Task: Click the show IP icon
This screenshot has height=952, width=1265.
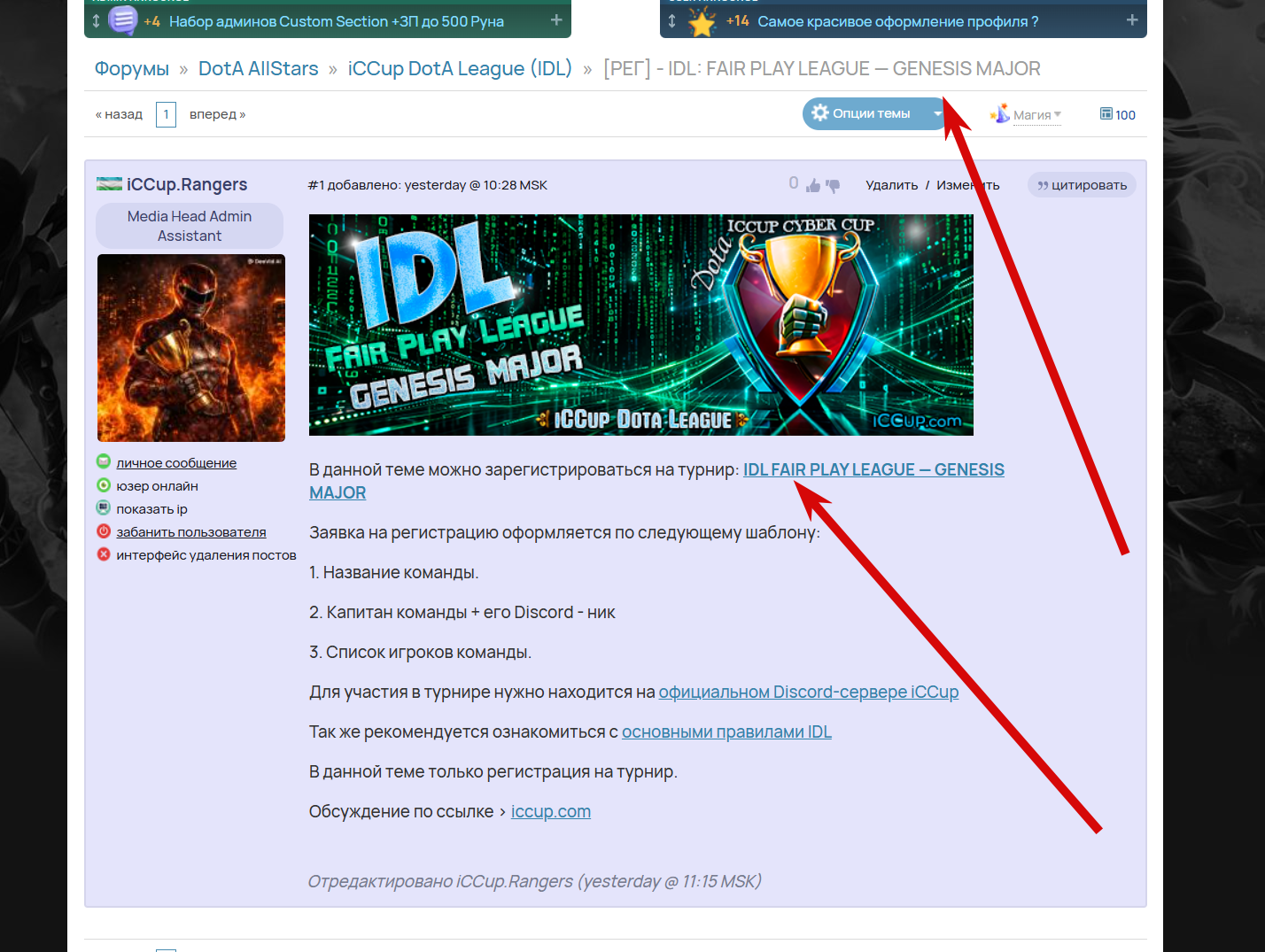Action: (104, 507)
